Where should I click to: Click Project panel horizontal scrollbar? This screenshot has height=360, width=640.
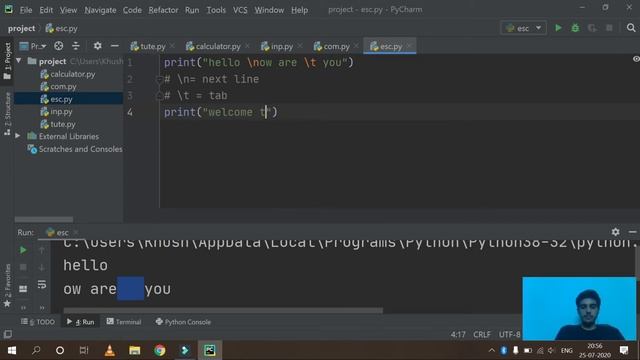pos(44,220)
